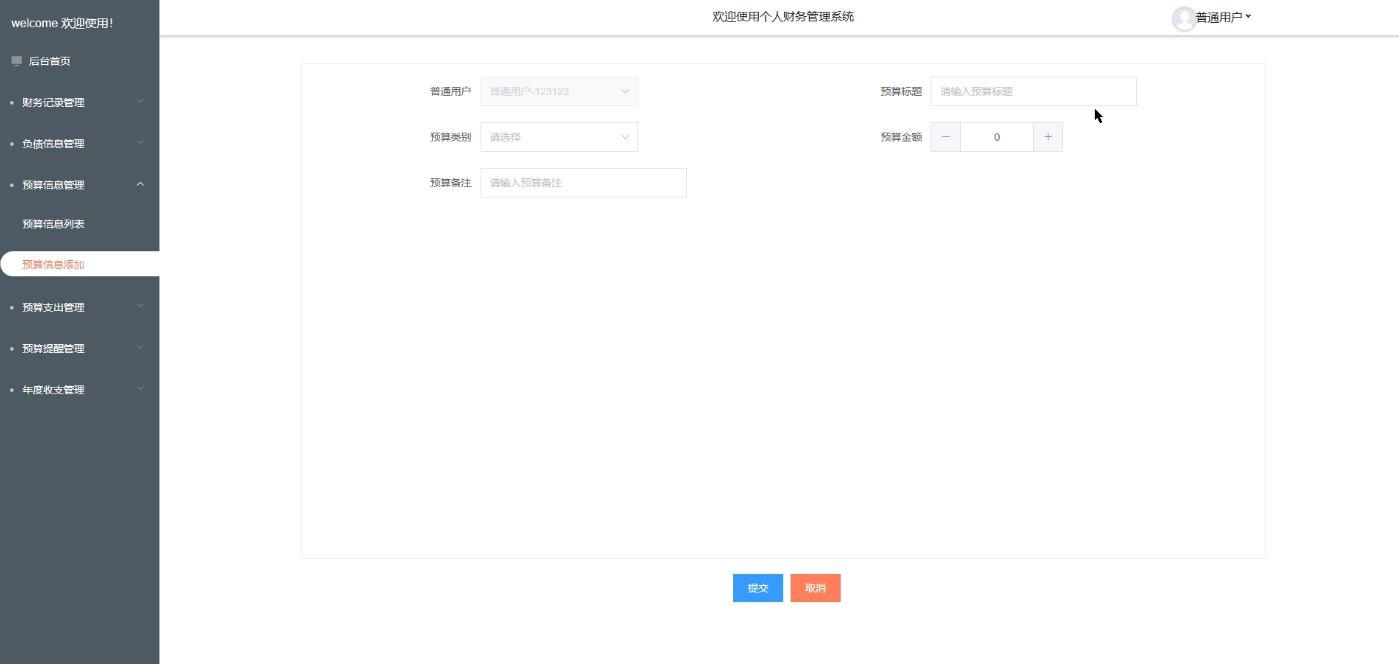Open the 普通用户 account dropdown
Image resolution: width=1399 pixels, height=664 pixels.
[x=1224, y=17]
